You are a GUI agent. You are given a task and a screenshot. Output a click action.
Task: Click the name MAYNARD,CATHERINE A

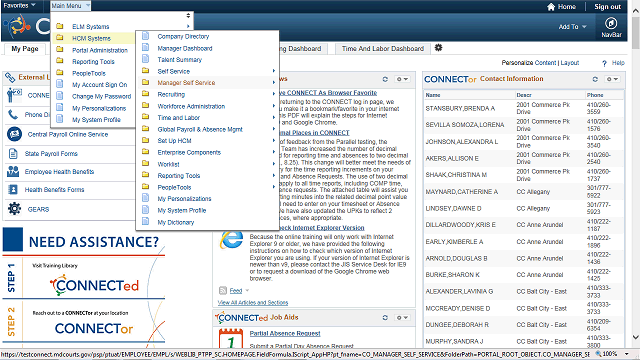point(462,191)
